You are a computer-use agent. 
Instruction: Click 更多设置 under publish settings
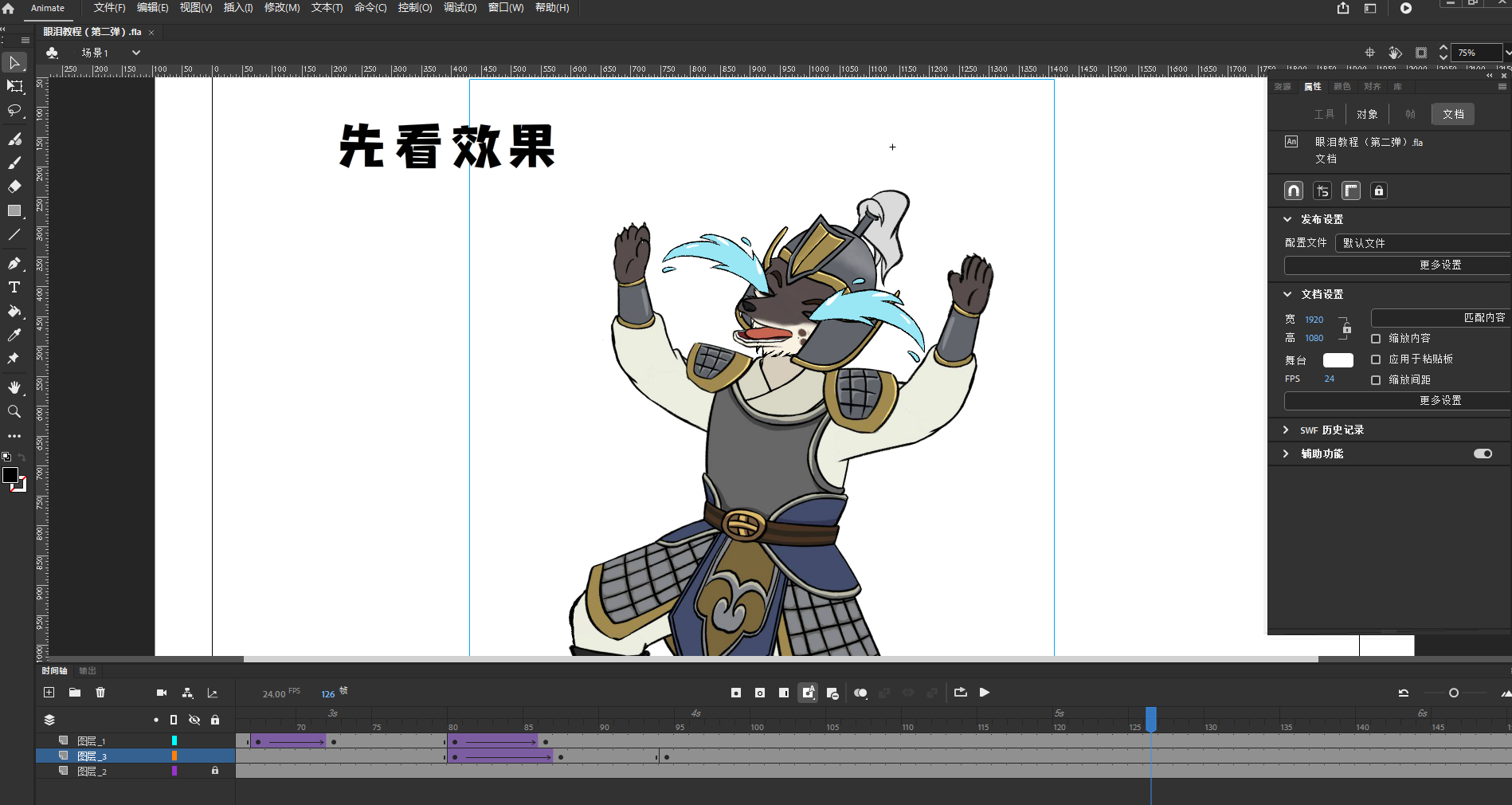pyautogui.click(x=1398, y=265)
